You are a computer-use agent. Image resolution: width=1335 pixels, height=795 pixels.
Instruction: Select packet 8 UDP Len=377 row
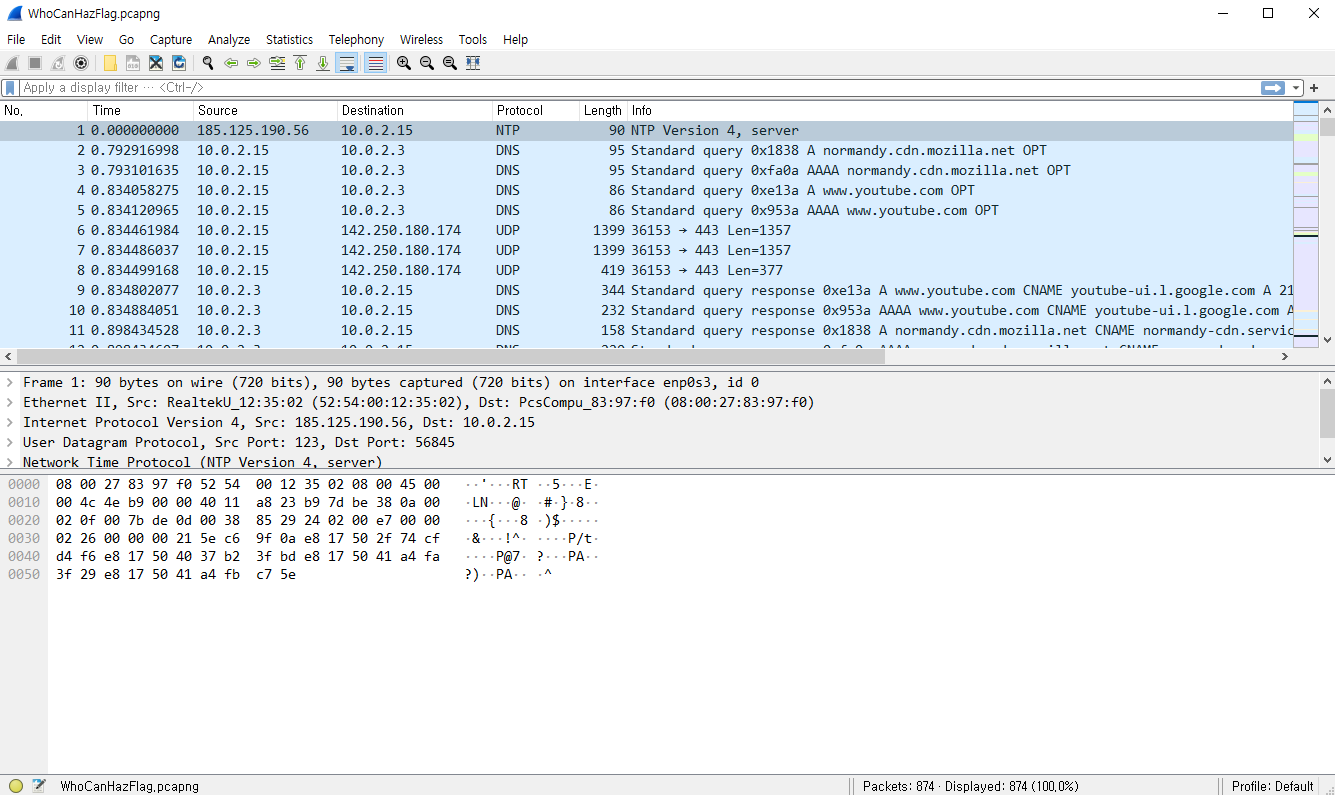click(646, 270)
